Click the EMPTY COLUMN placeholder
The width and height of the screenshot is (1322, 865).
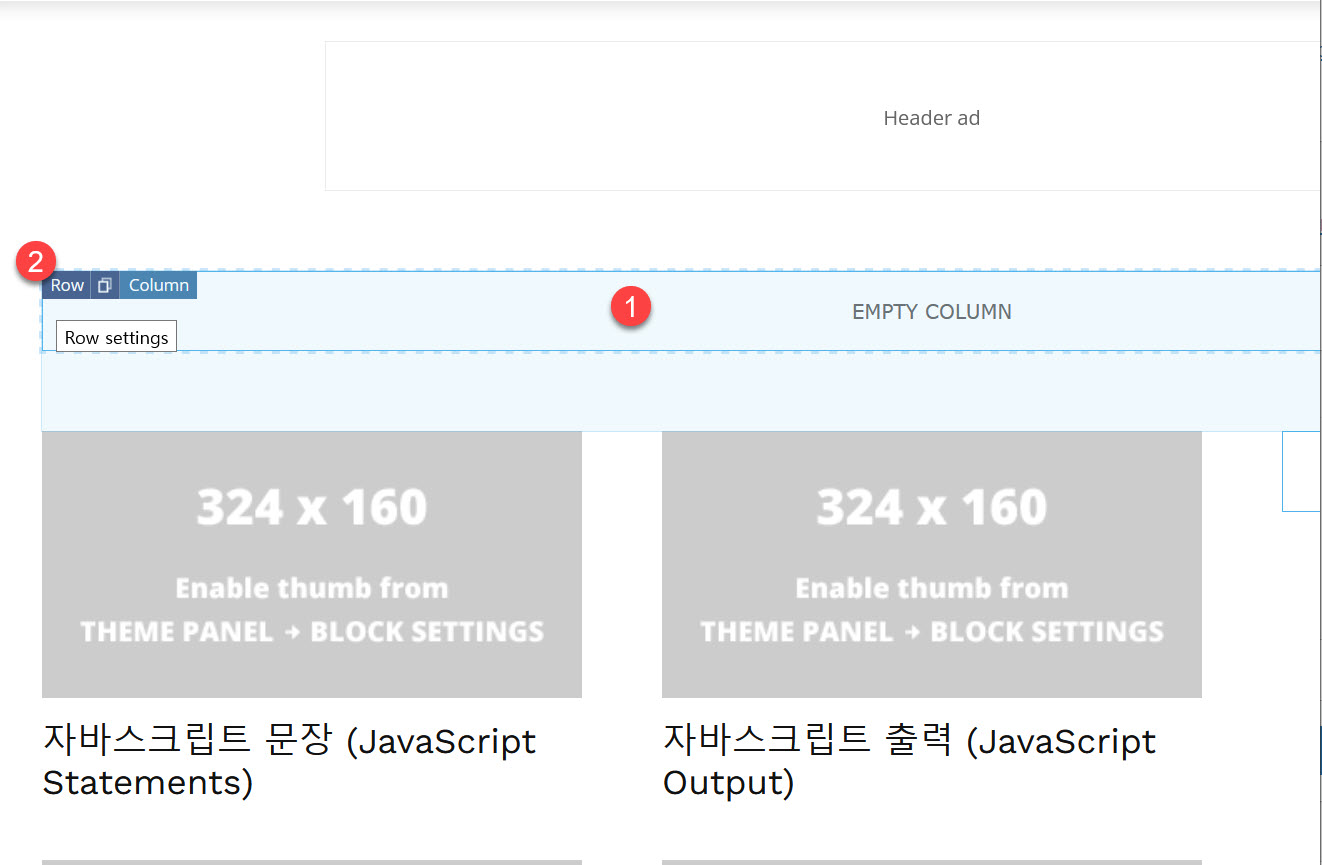pyautogui.click(x=931, y=312)
